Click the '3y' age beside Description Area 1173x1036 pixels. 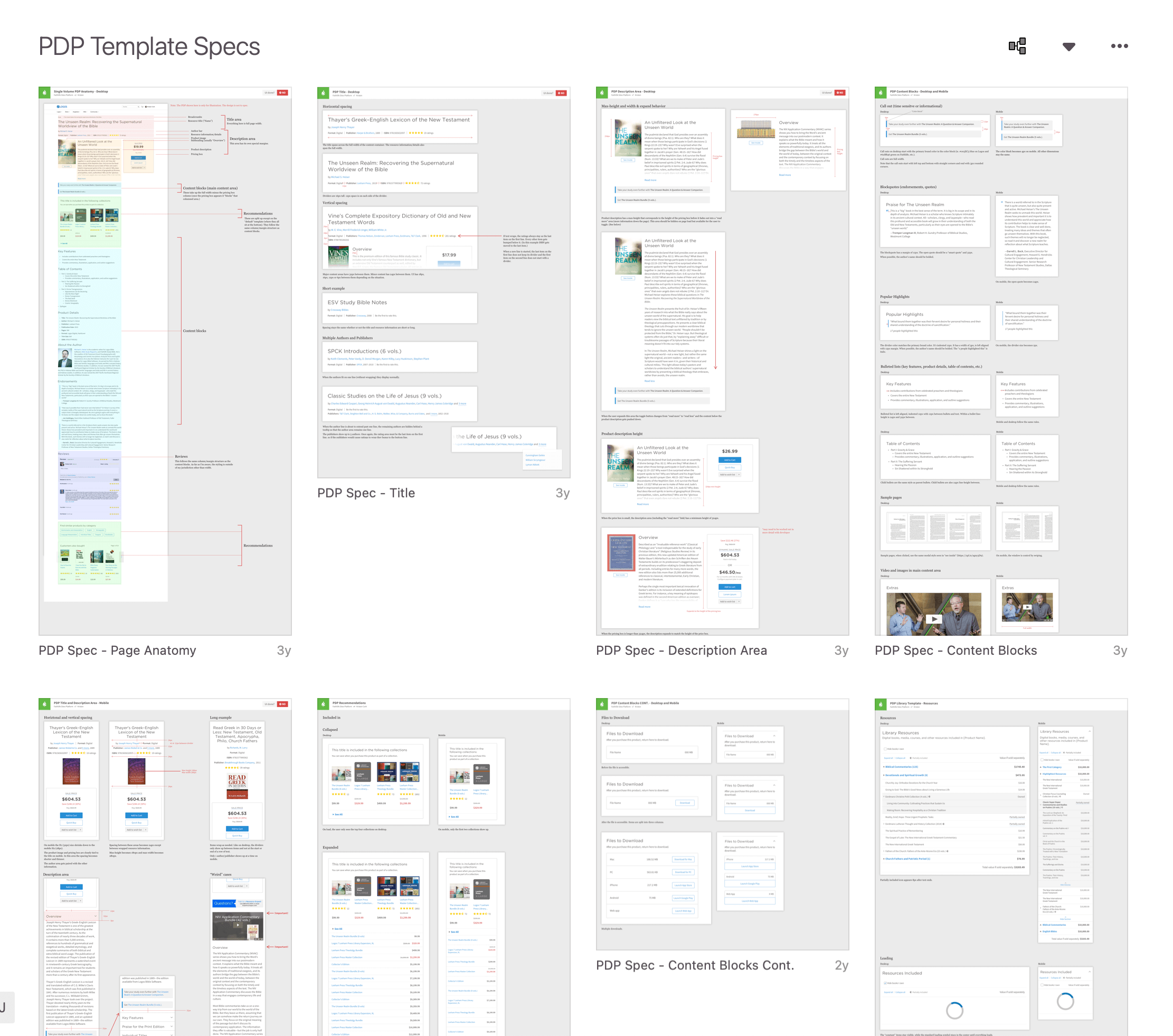[841, 651]
